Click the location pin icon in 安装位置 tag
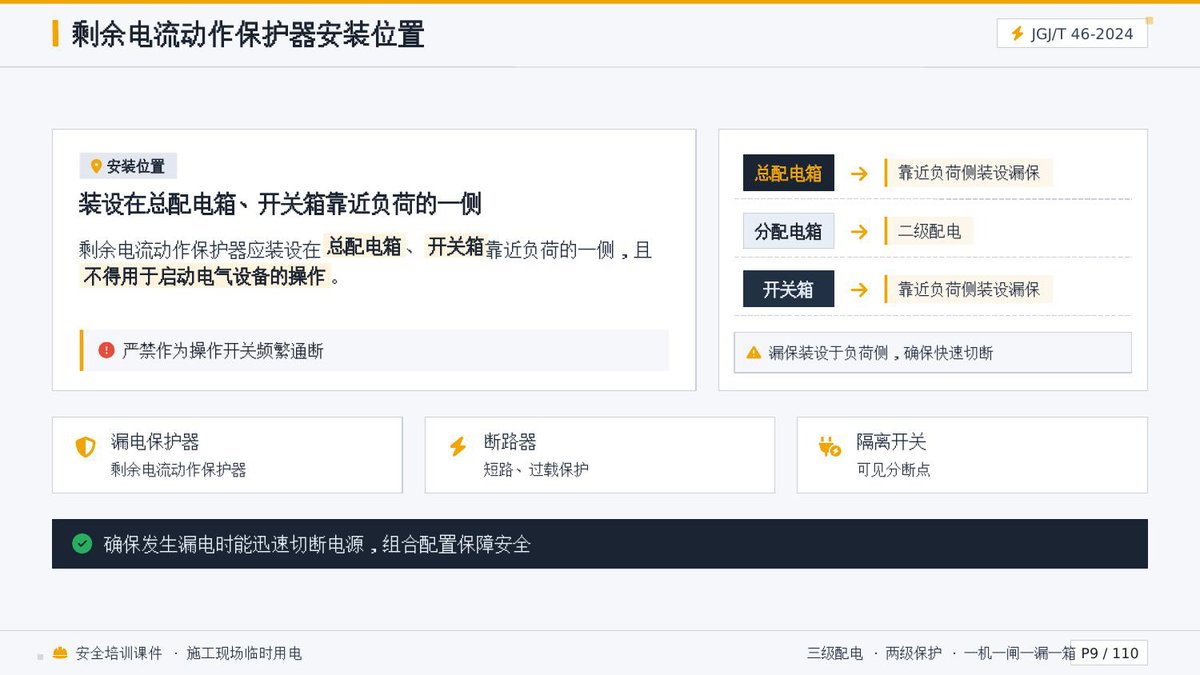Screen dimensions: 1200x675 coord(96,166)
